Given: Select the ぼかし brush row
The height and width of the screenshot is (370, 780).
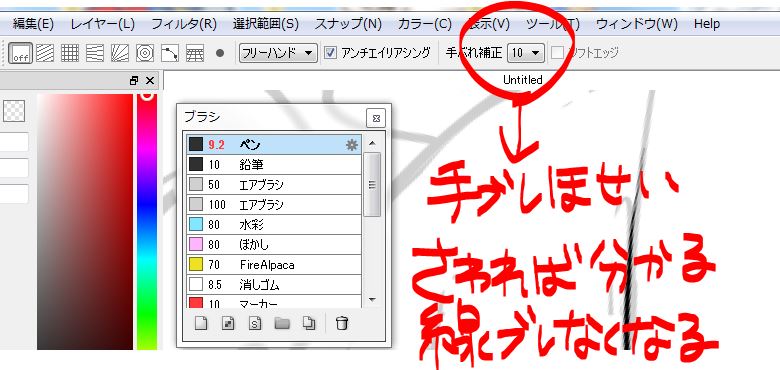Looking at the screenshot, I should (274, 245).
